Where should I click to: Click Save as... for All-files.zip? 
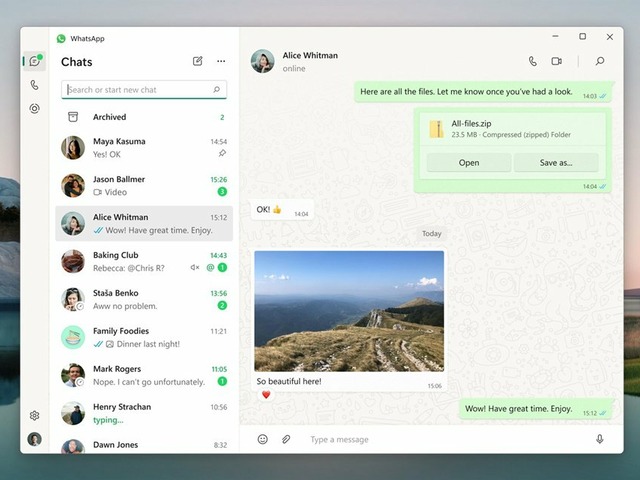point(556,162)
